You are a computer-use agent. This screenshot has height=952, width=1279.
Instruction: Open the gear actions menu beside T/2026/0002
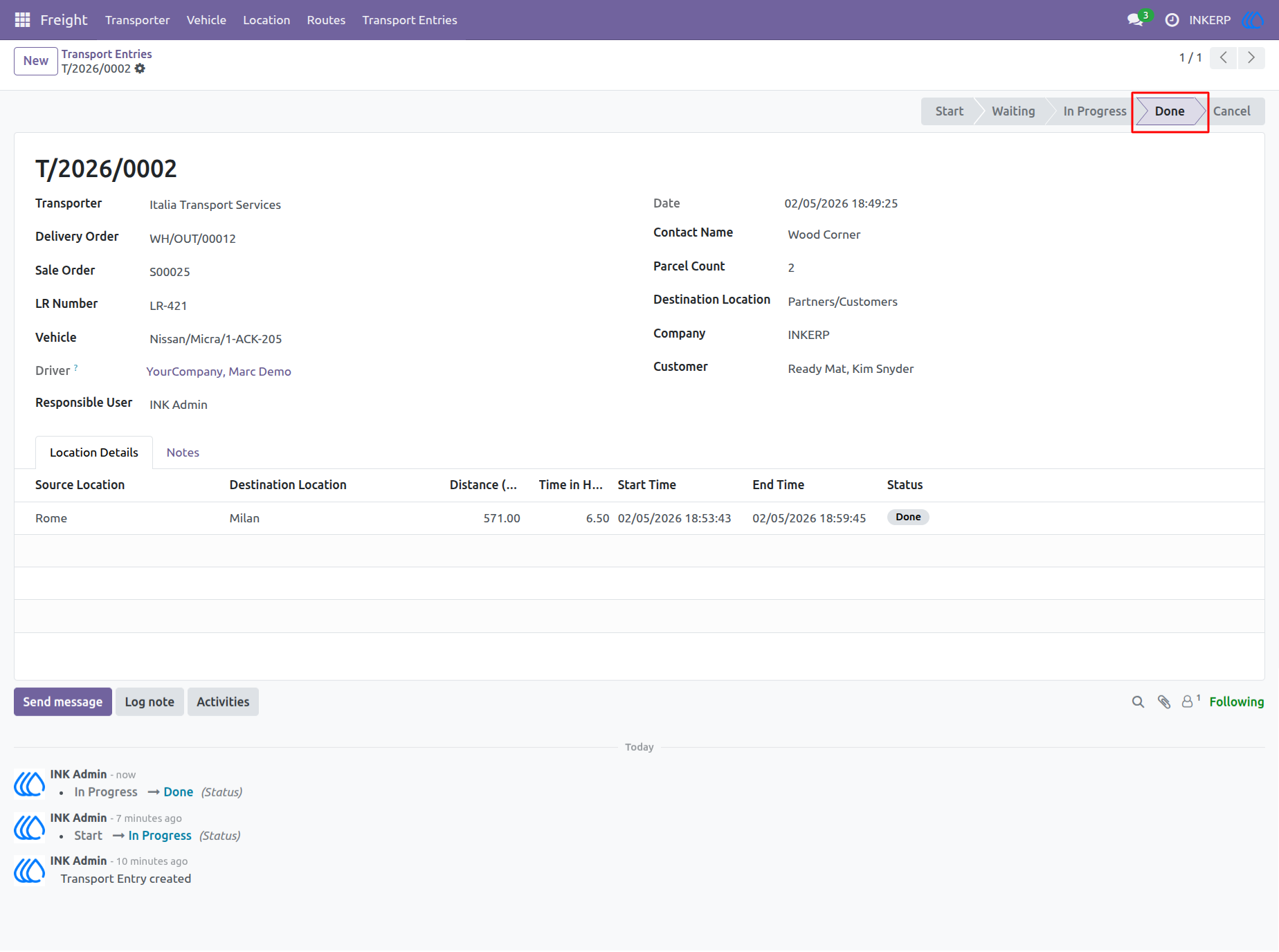[x=140, y=68]
